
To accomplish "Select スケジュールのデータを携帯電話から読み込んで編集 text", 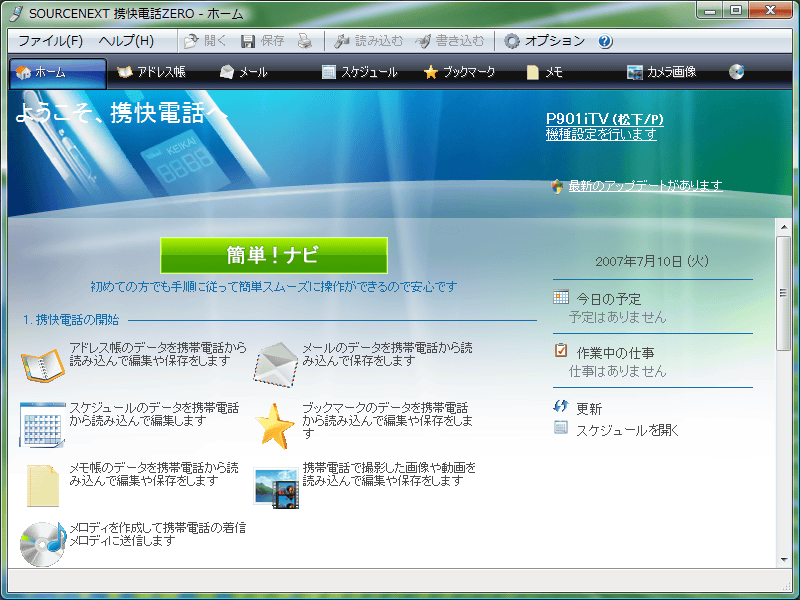I will [x=154, y=414].
